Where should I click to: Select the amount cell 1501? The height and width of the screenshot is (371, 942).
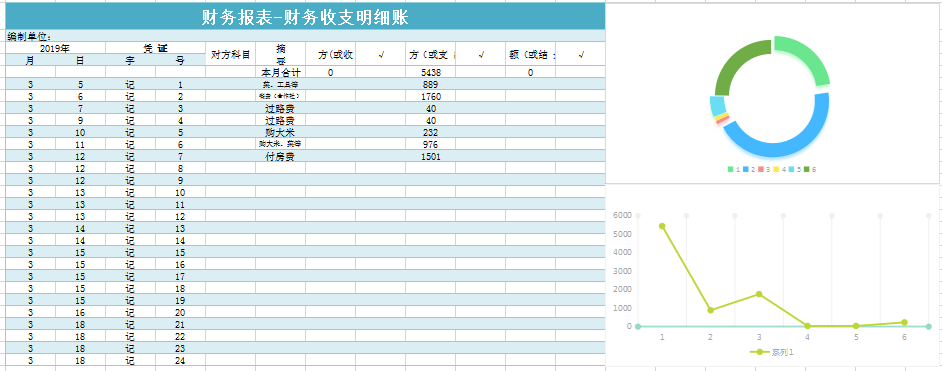click(430, 156)
